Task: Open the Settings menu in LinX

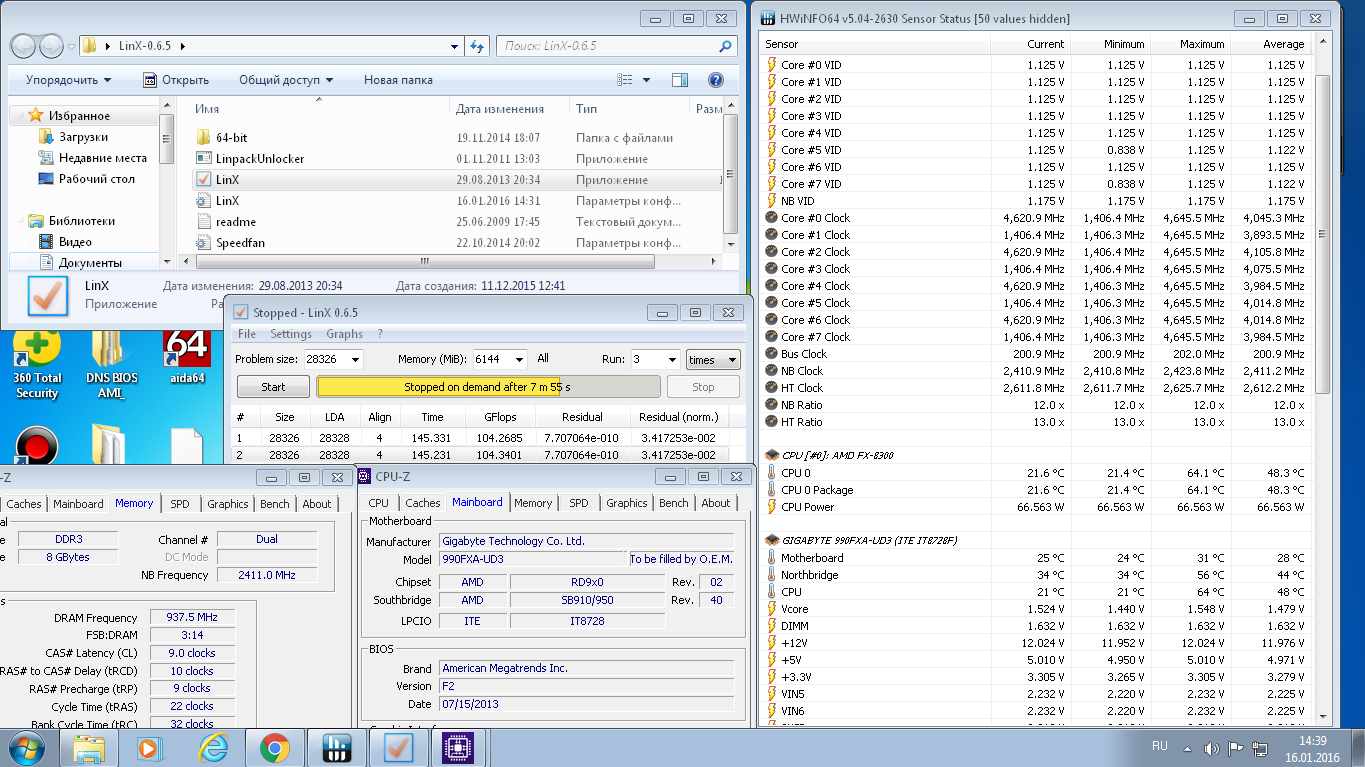Action: 291,334
